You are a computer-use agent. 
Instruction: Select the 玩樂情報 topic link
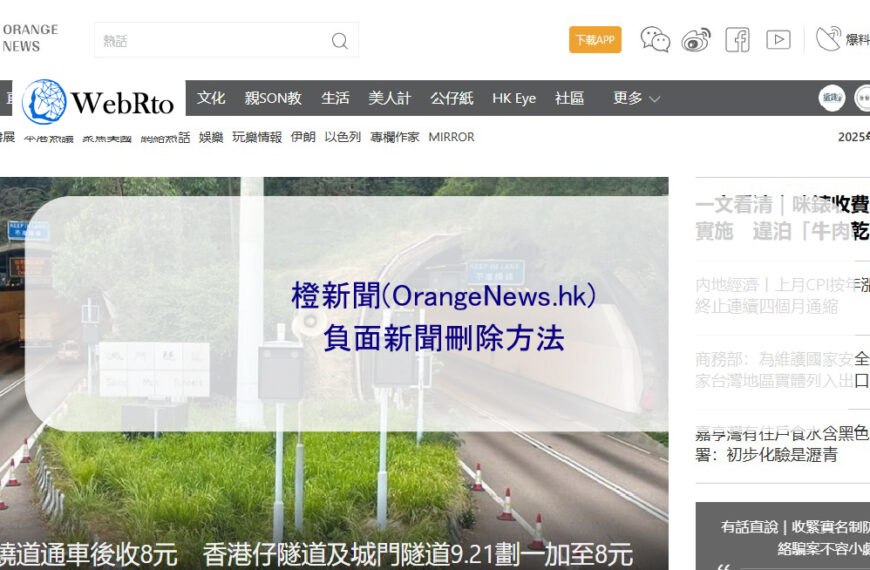tap(257, 137)
